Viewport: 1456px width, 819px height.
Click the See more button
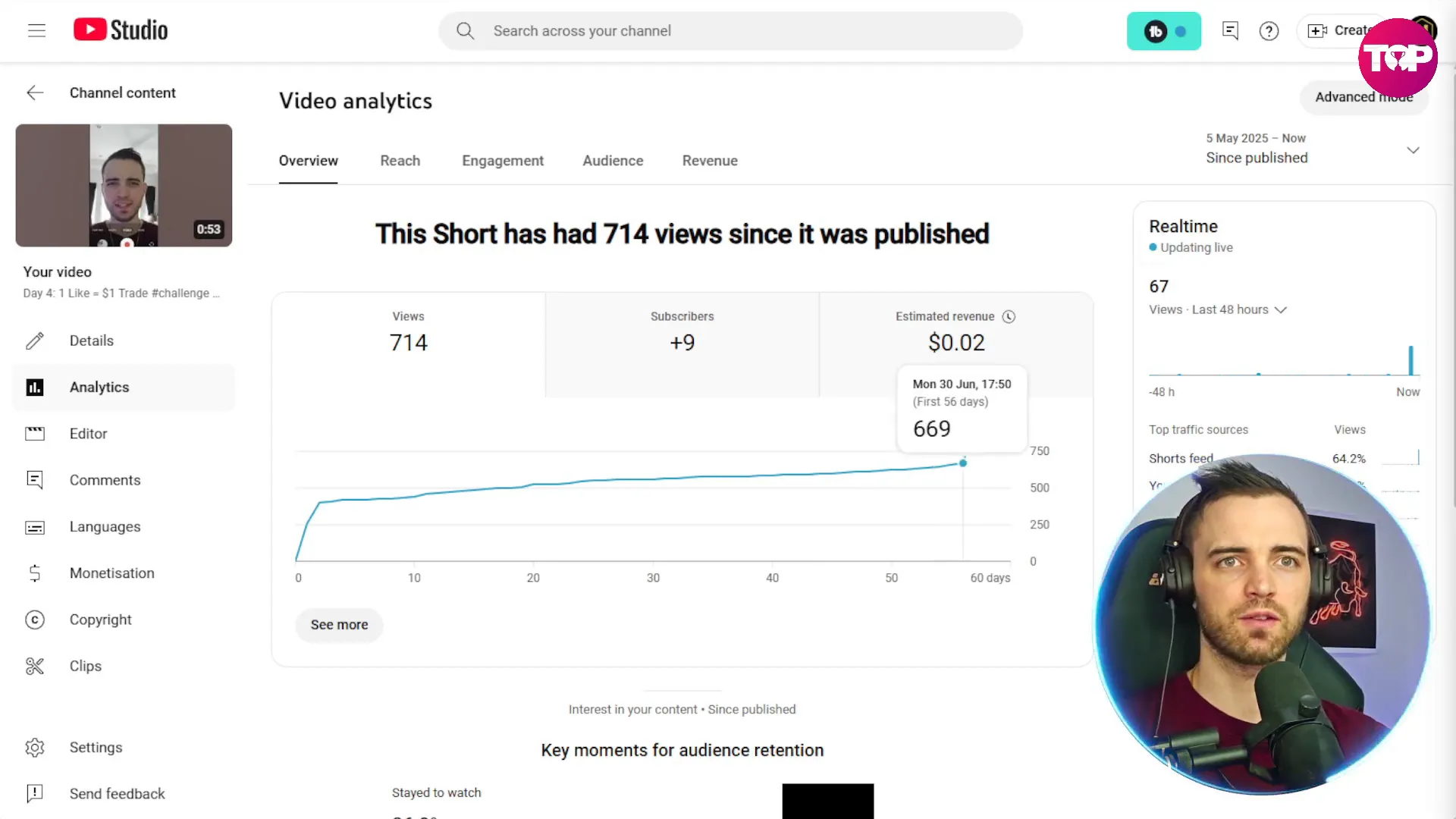(x=339, y=625)
